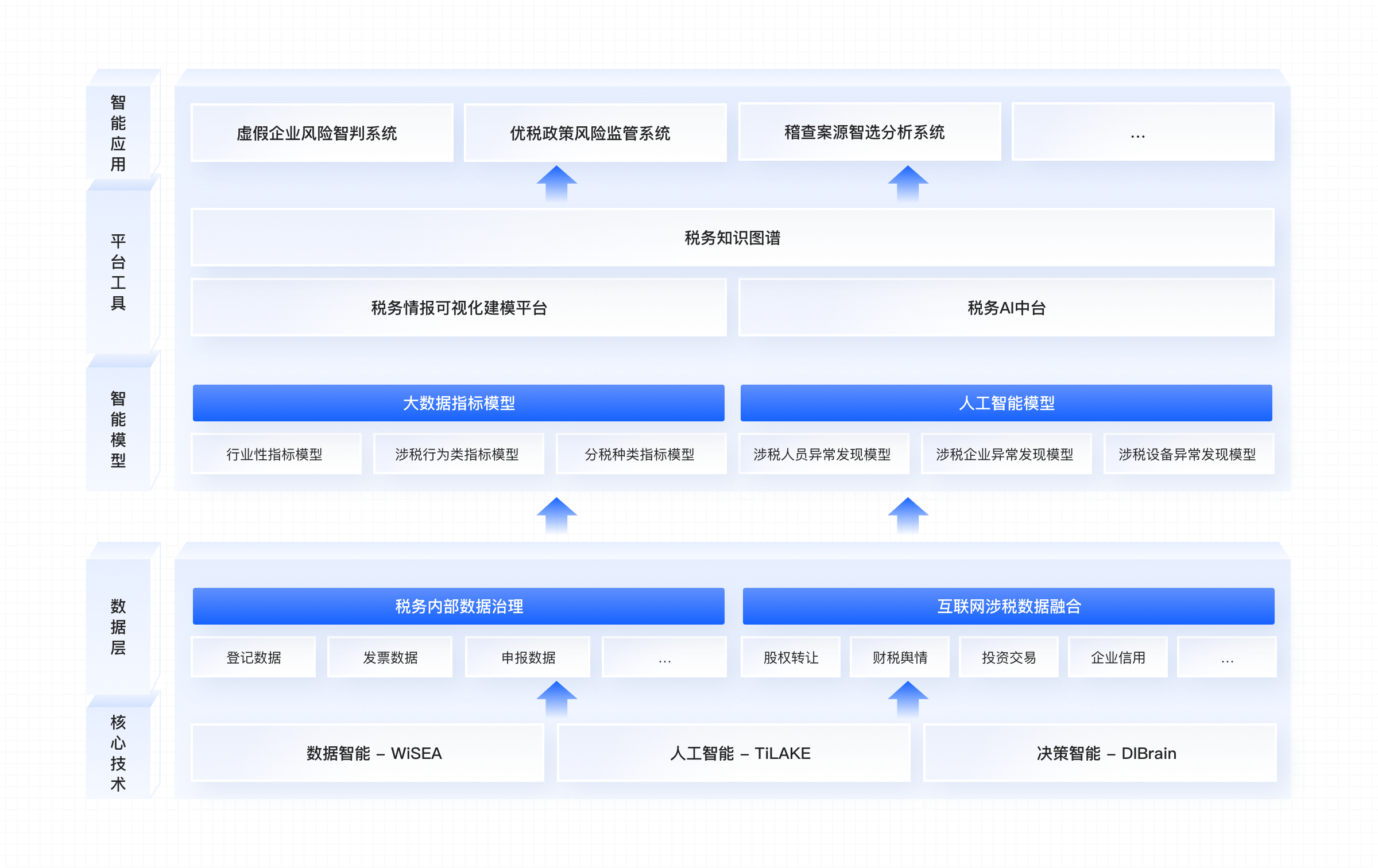Click the 平台工具 side label
The image size is (1378, 868).
118,272
